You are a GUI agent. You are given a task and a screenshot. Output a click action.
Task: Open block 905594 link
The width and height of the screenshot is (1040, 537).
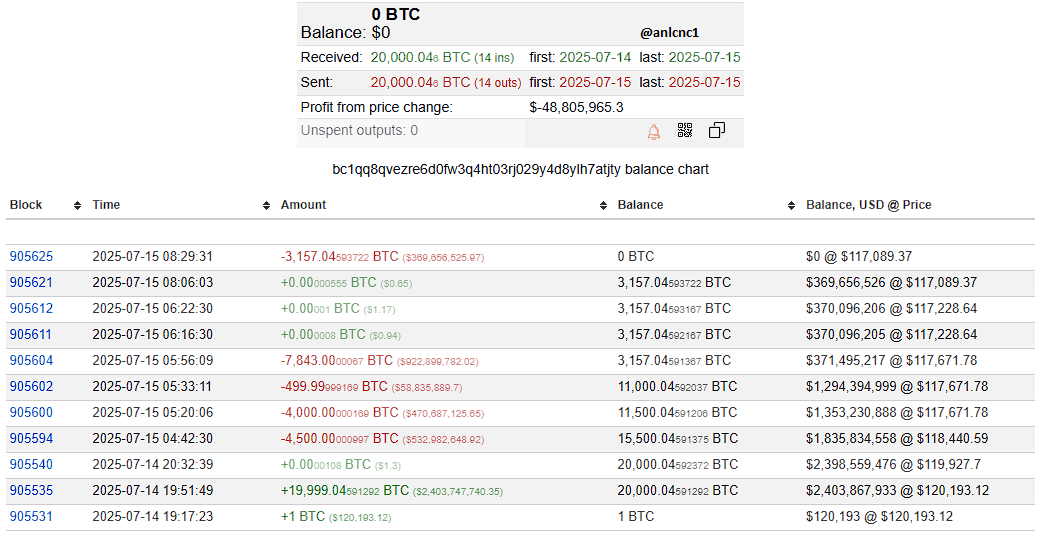[31, 439]
